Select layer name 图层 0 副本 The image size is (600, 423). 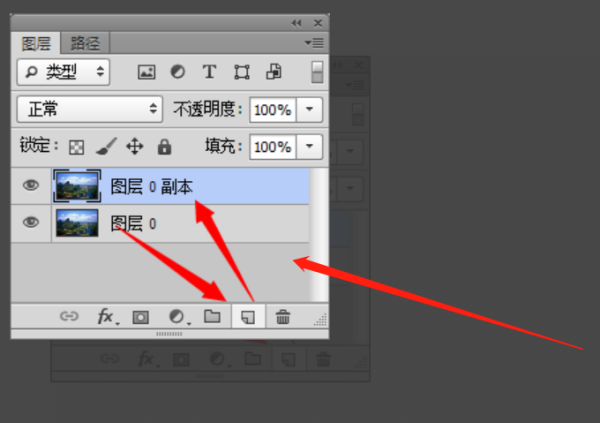(152, 187)
